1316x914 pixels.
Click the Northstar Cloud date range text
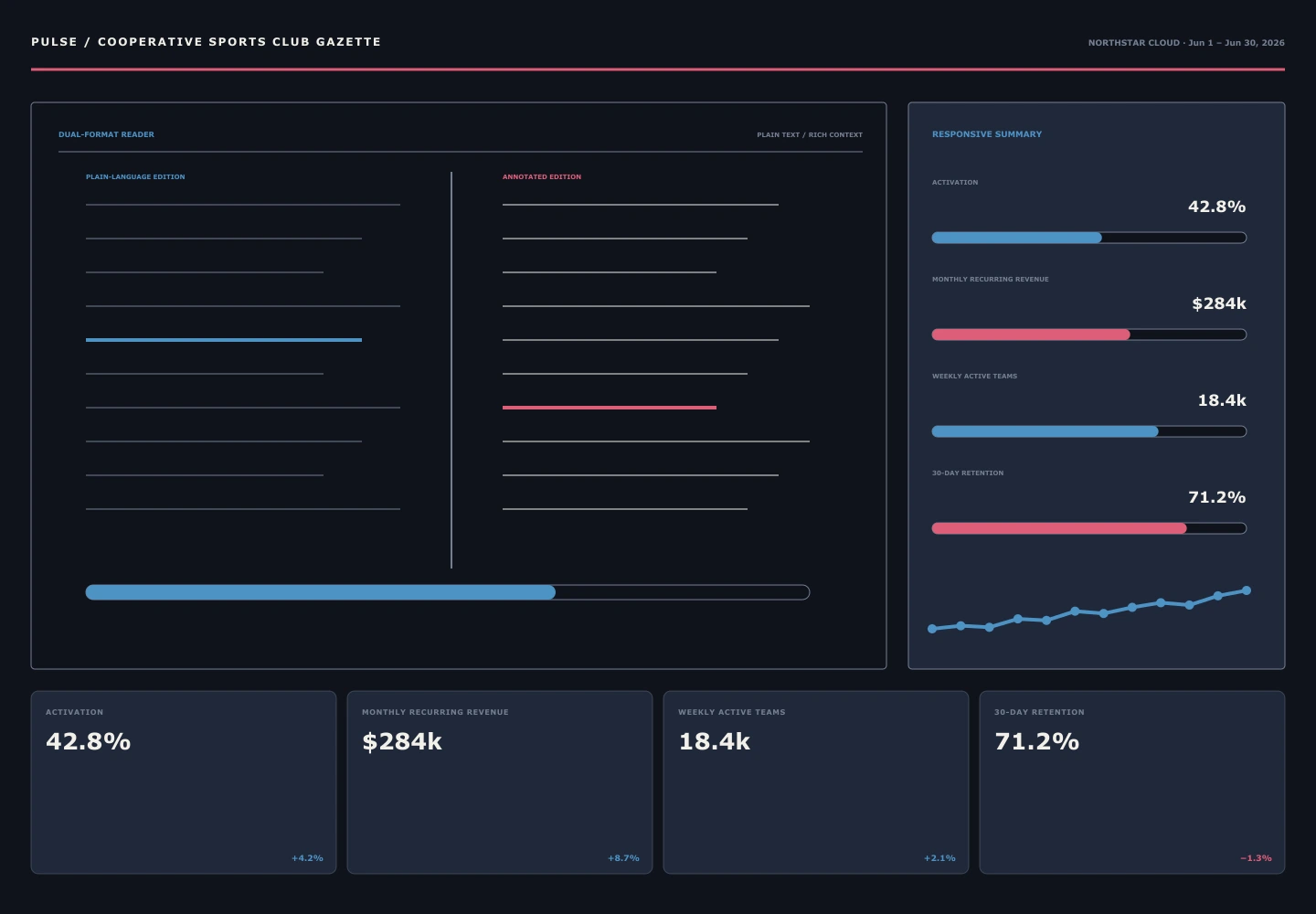[1186, 43]
